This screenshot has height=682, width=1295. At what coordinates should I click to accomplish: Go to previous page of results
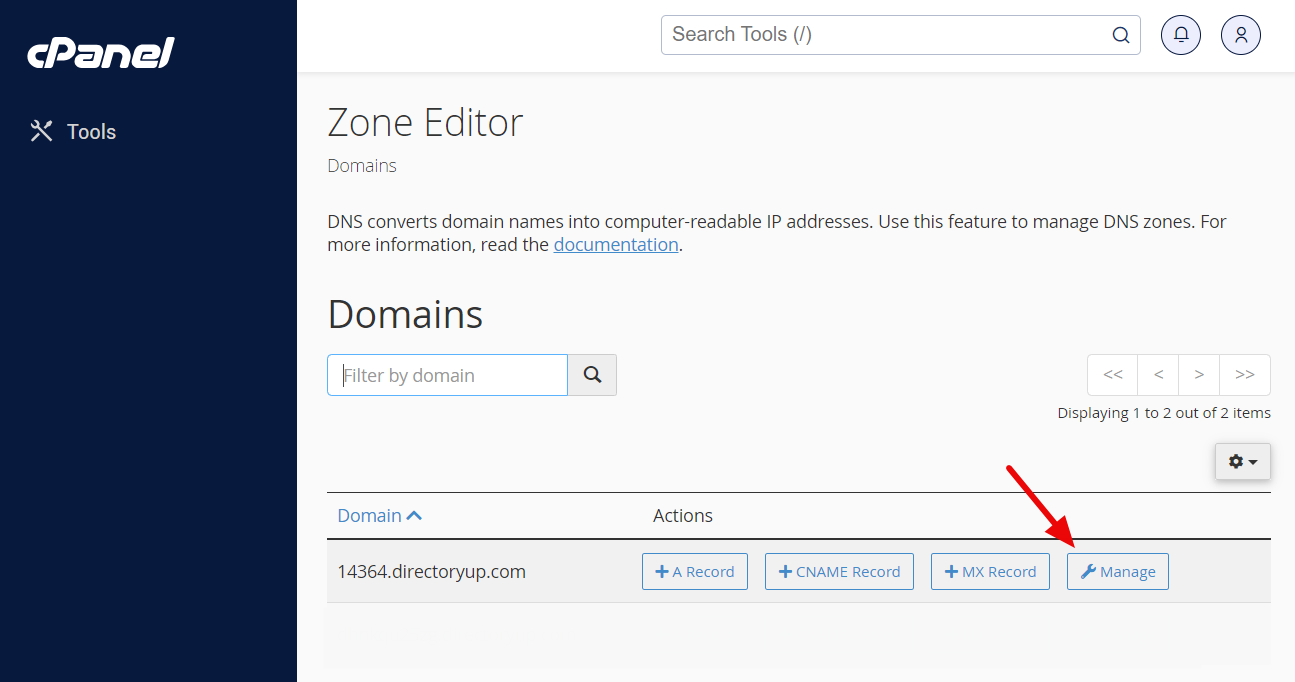(1158, 375)
